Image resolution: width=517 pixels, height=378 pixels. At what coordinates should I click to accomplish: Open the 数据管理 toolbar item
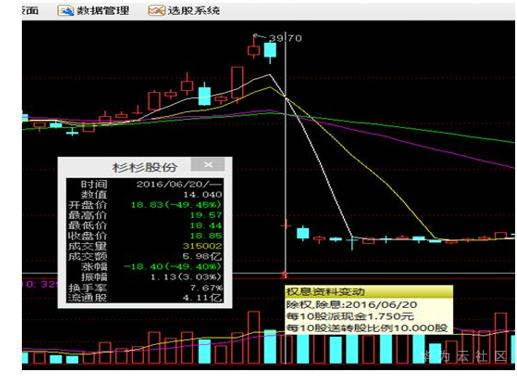[x=93, y=11]
